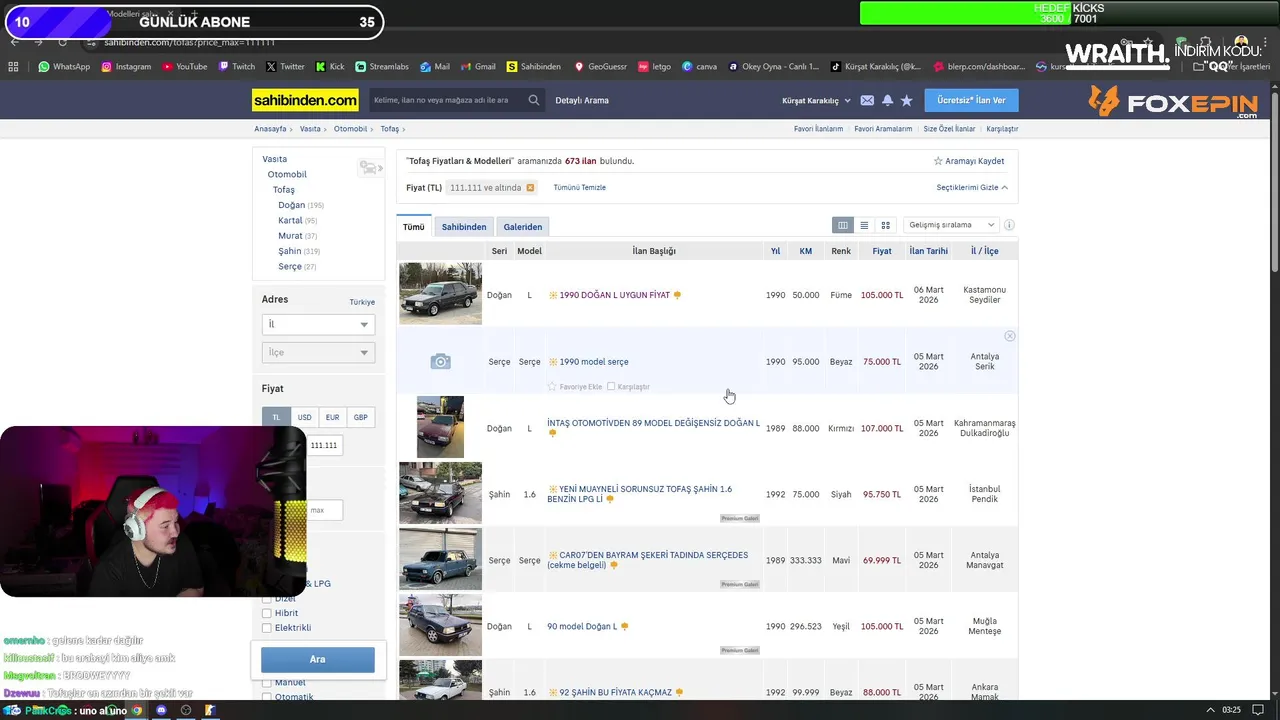Open the İl province dropdown
Image resolution: width=1280 pixels, height=720 pixels.
(318, 324)
